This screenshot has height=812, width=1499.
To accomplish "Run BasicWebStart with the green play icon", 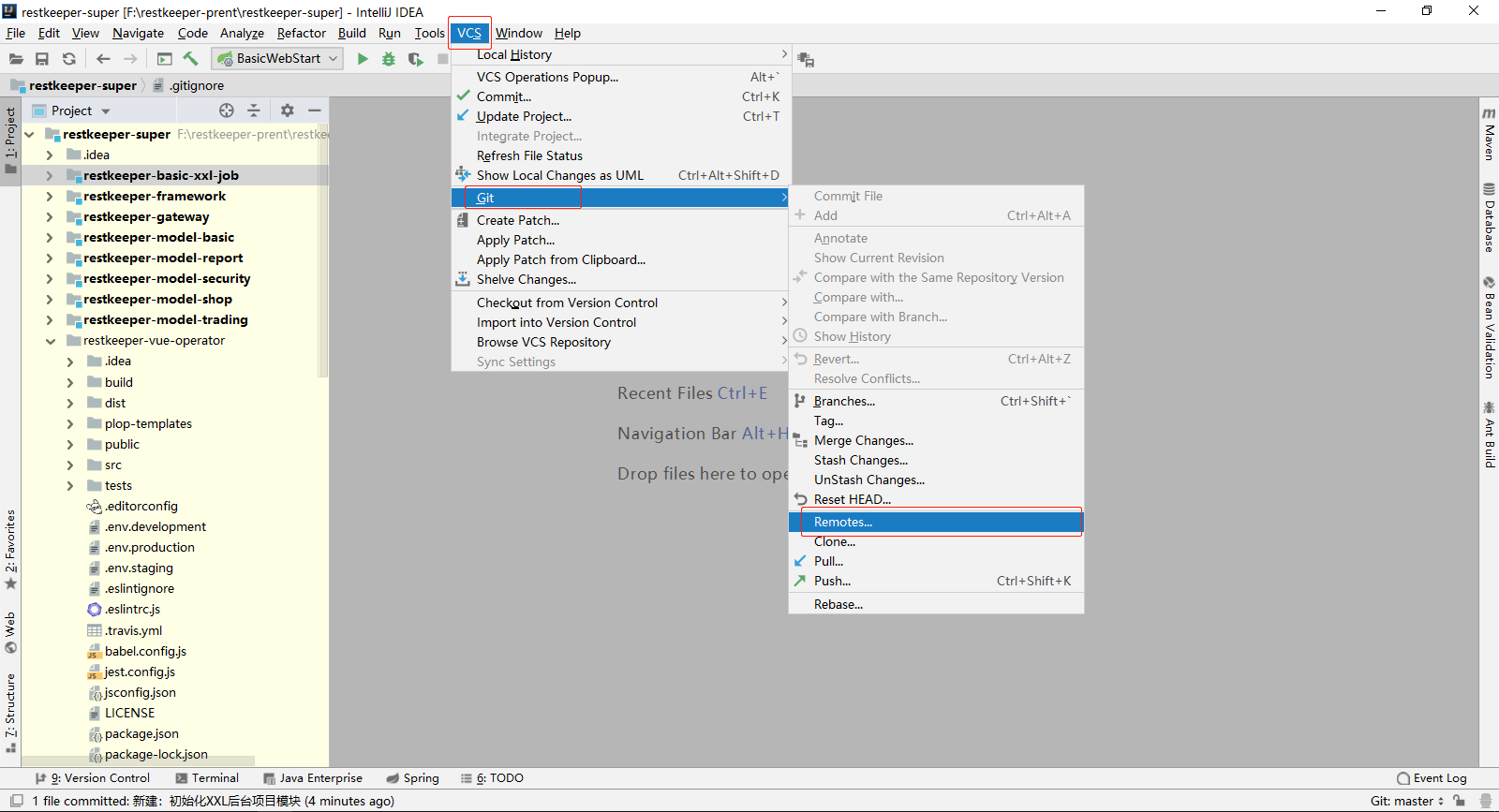I will pyautogui.click(x=363, y=59).
